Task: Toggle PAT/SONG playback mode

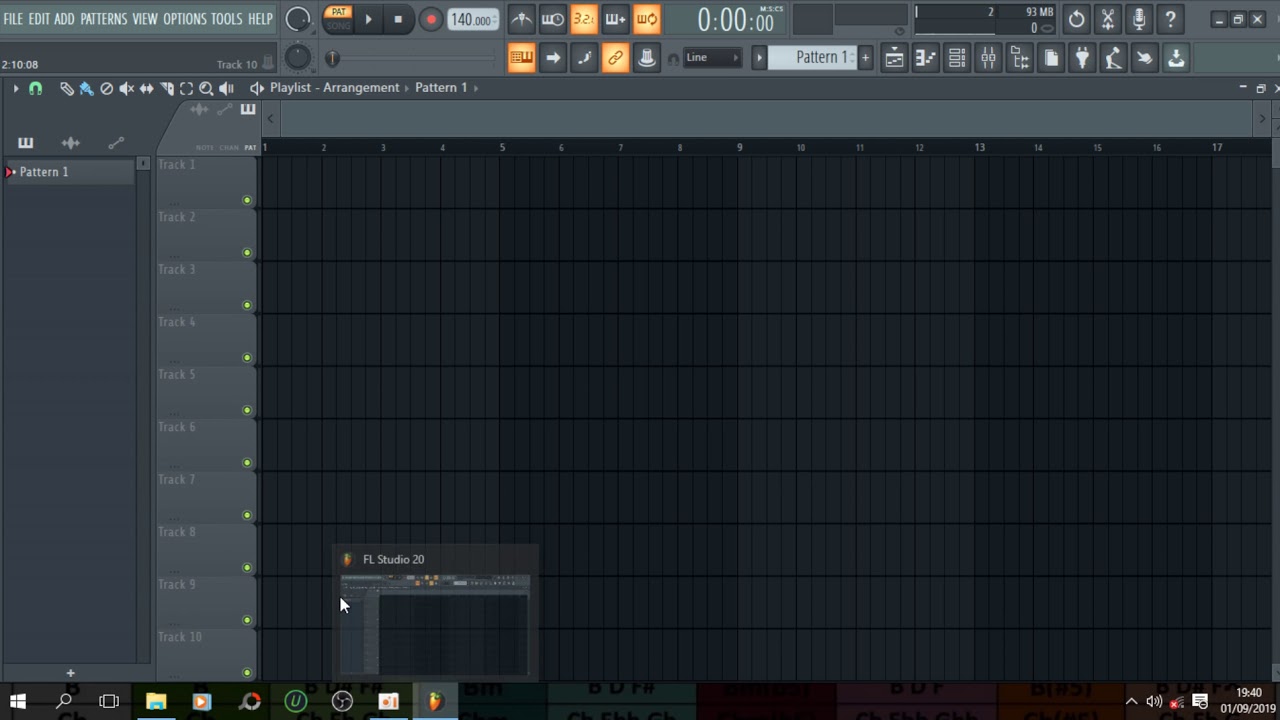Action: click(x=338, y=19)
